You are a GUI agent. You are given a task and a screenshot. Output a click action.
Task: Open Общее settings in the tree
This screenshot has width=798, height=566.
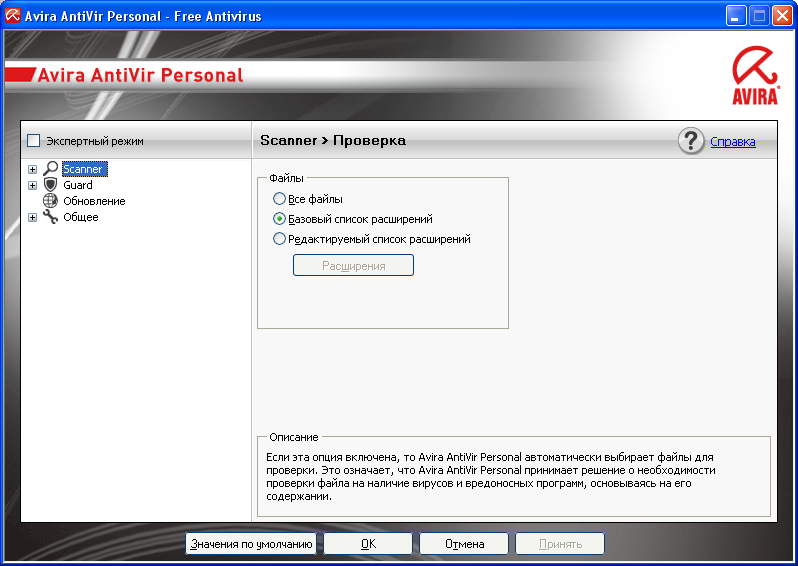pos(81,217)
